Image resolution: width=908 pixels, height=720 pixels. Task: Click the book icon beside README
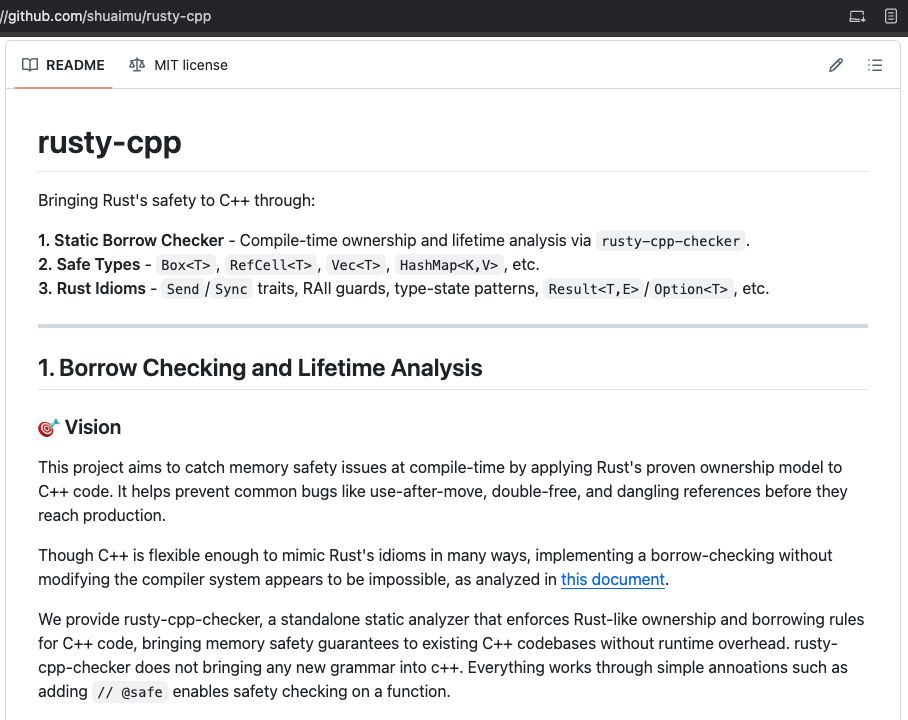[x=30, y=65]
